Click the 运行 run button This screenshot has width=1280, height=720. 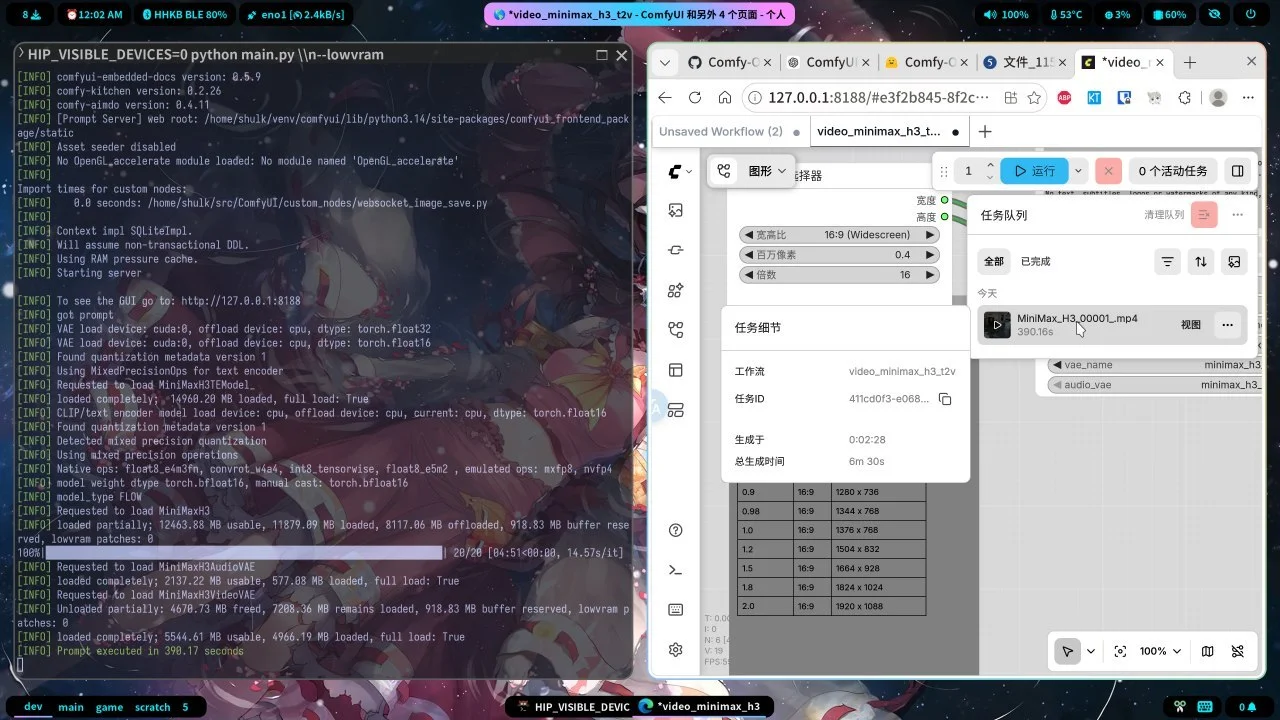click(1034, 171)
